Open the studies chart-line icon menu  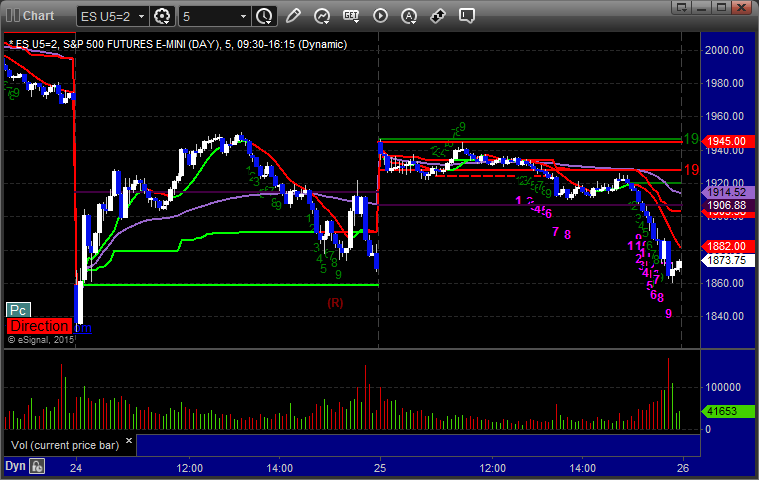[x=322, y=16]
